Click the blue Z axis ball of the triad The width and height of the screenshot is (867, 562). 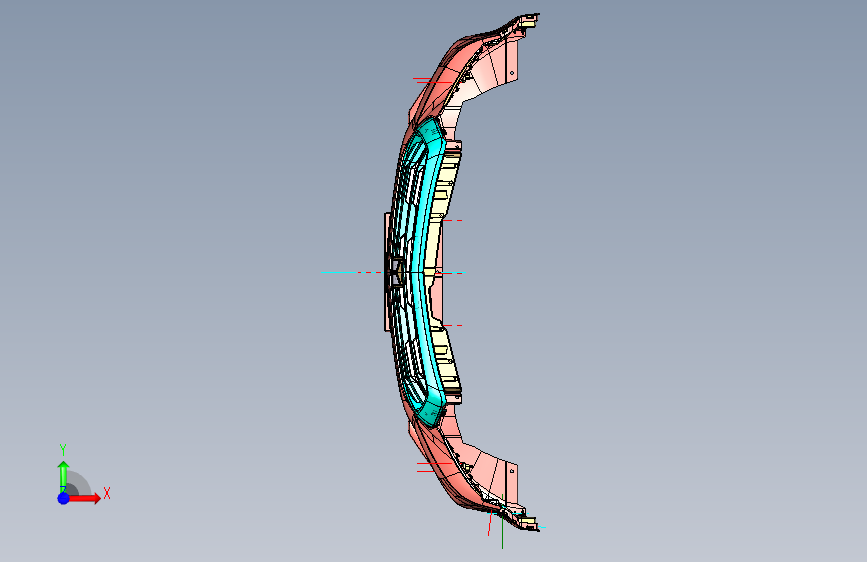64,498
